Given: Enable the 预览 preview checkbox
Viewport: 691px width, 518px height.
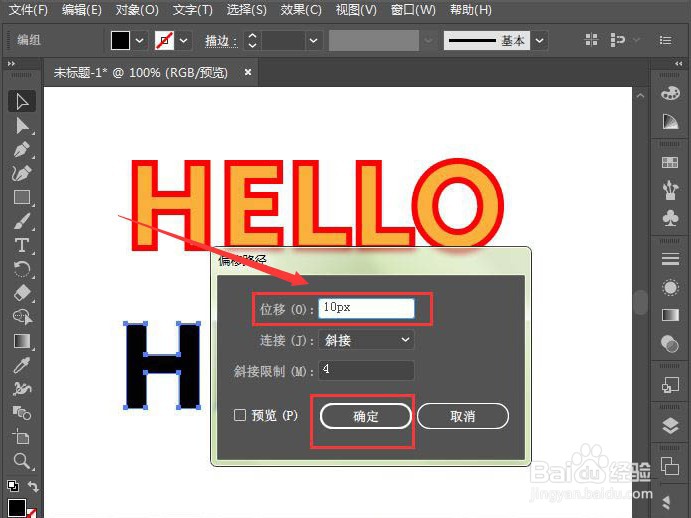Looking at the screenshot, I should click(240, 415).
